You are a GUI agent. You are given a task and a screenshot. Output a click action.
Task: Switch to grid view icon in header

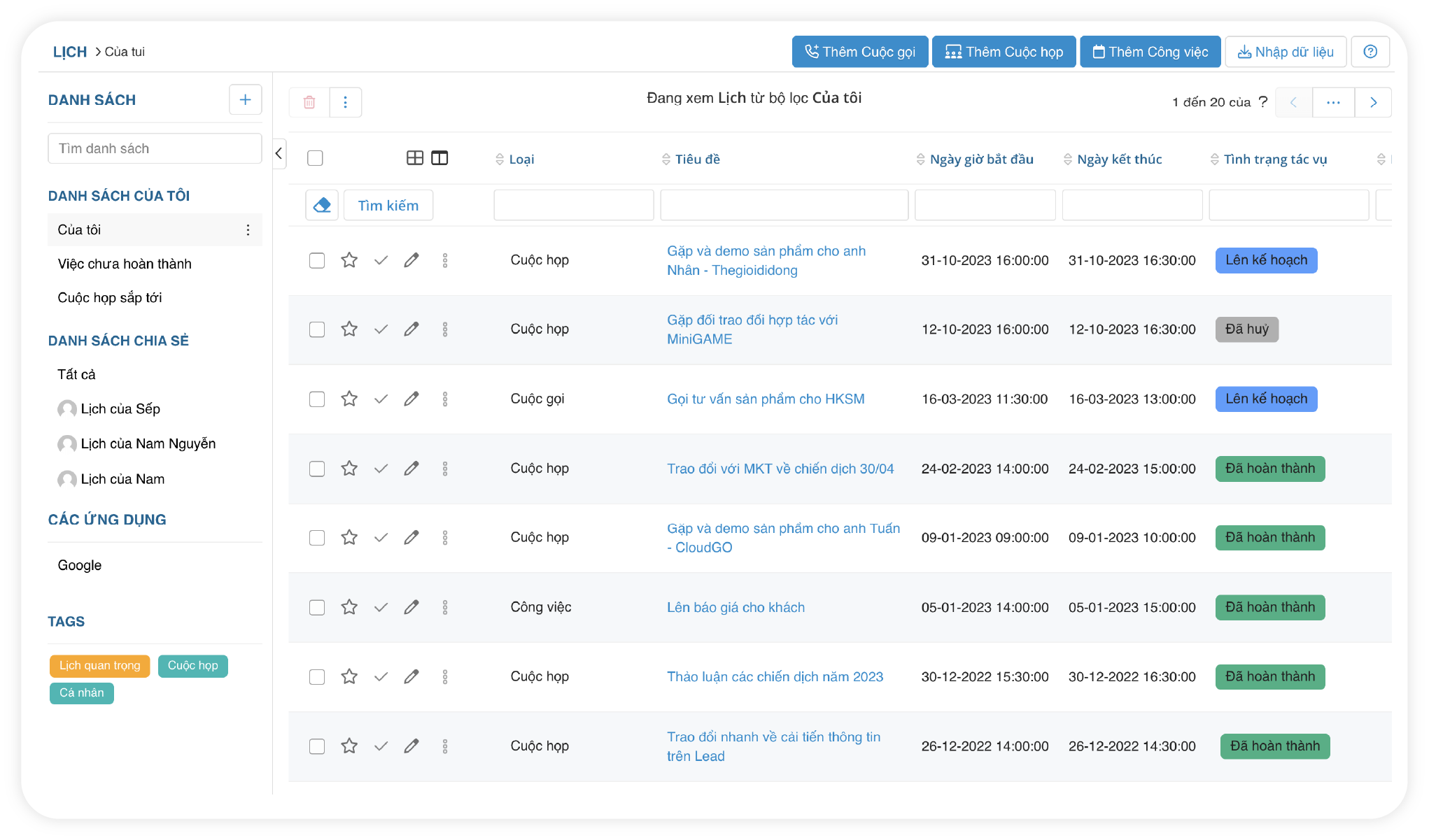pyautogui.click(x=414, y=159)
